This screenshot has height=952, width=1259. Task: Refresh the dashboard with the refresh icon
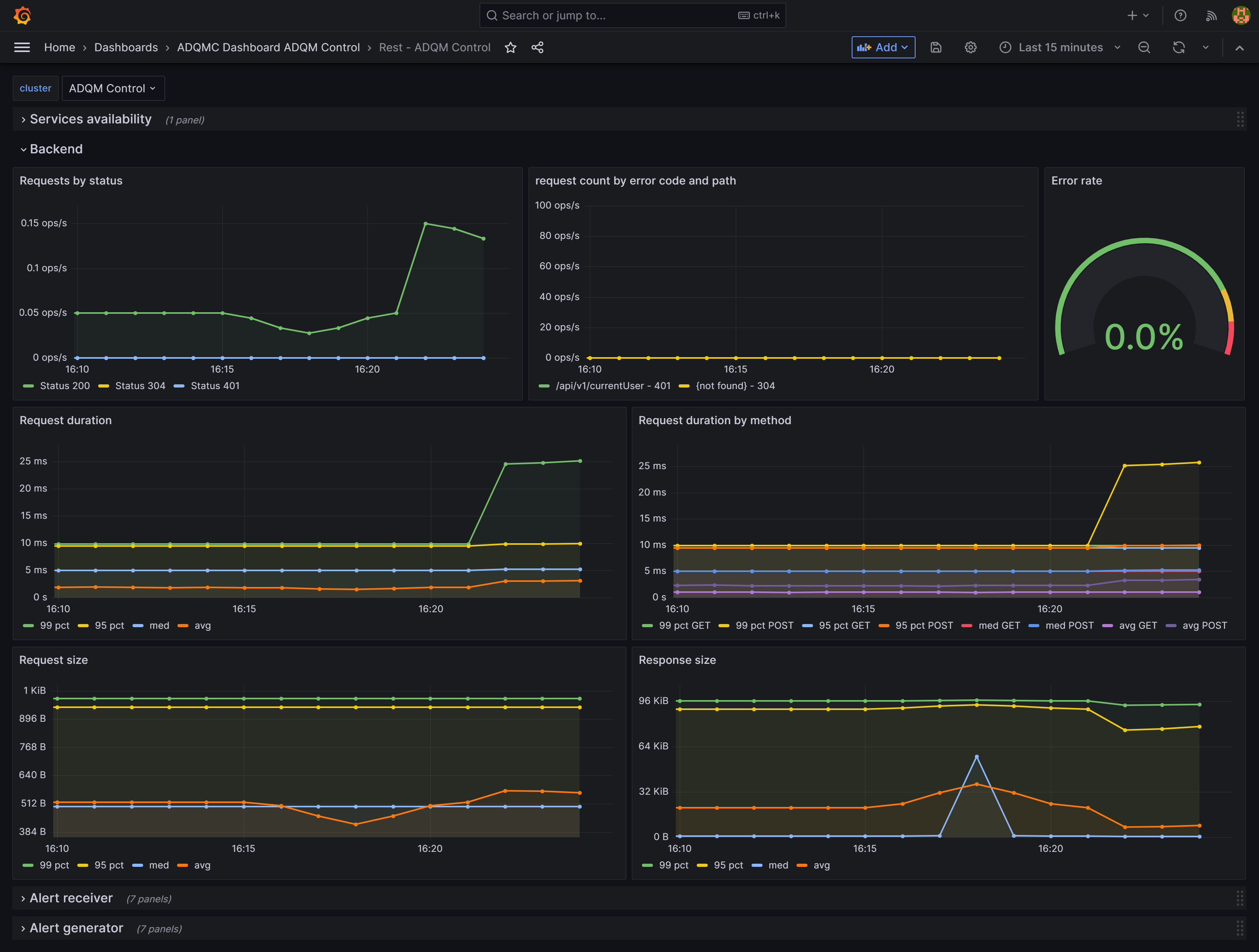coord(1179,48)
